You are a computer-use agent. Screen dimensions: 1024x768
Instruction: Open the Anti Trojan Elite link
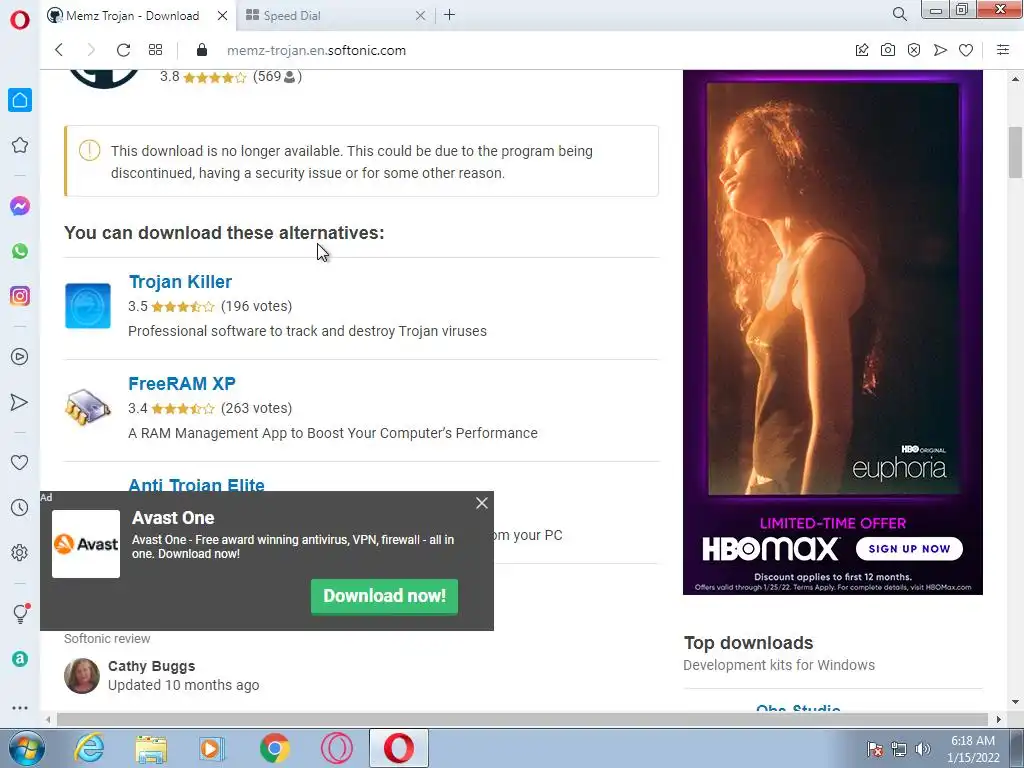197,485
